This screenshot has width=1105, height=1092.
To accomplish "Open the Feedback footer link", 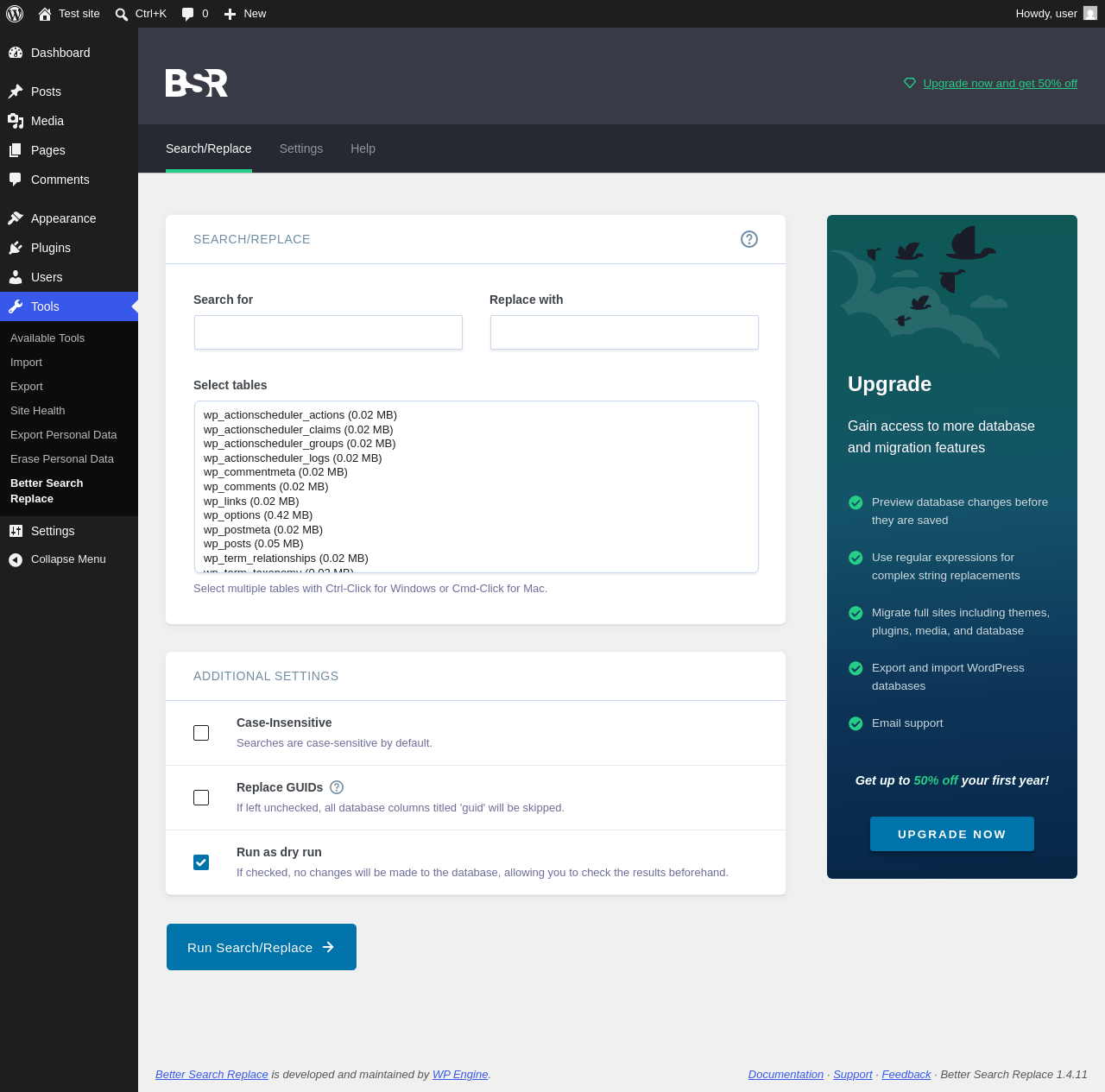I will pyautogui.click(x=906, y=1075).
